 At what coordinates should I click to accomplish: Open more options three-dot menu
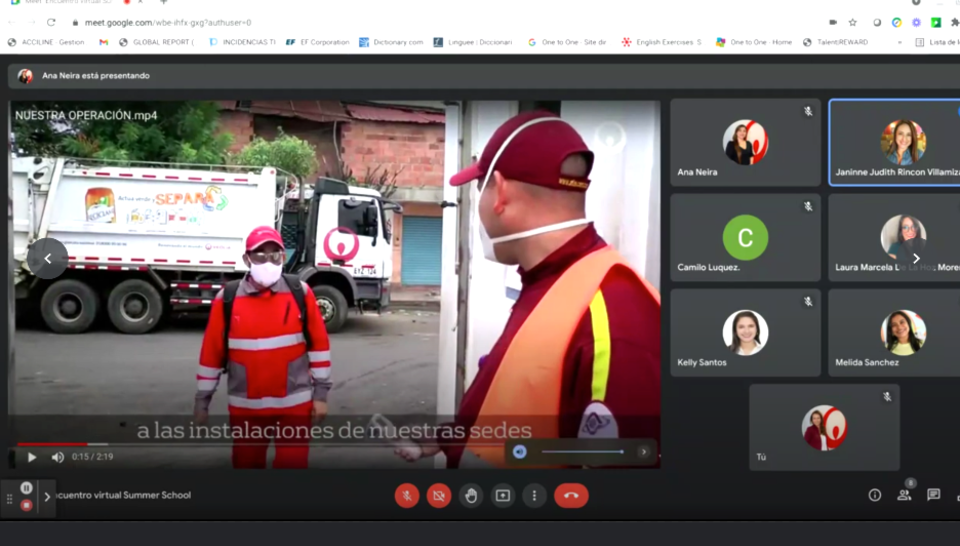point(534,496)
